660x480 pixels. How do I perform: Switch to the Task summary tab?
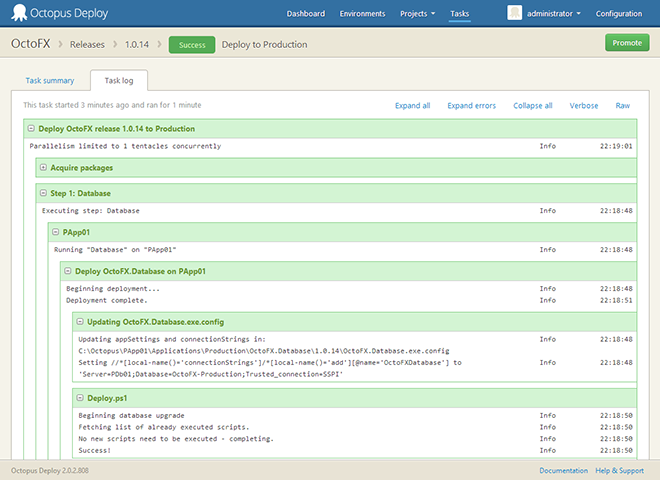pos(50,80)
